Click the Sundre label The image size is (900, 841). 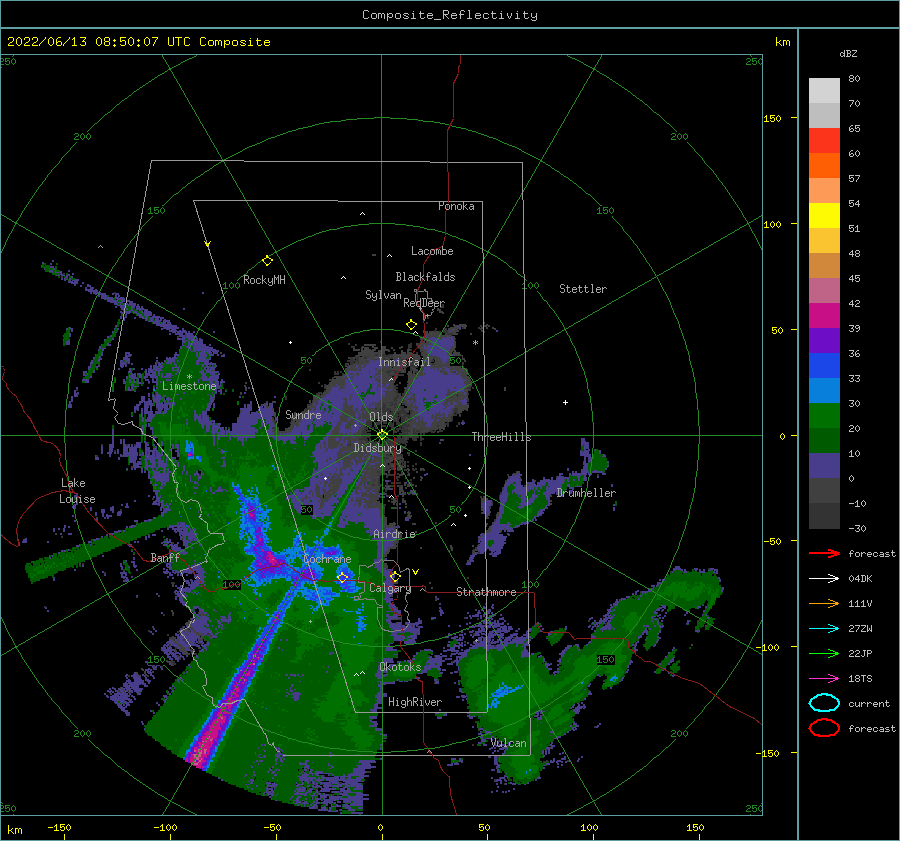[x=303, y=414]
